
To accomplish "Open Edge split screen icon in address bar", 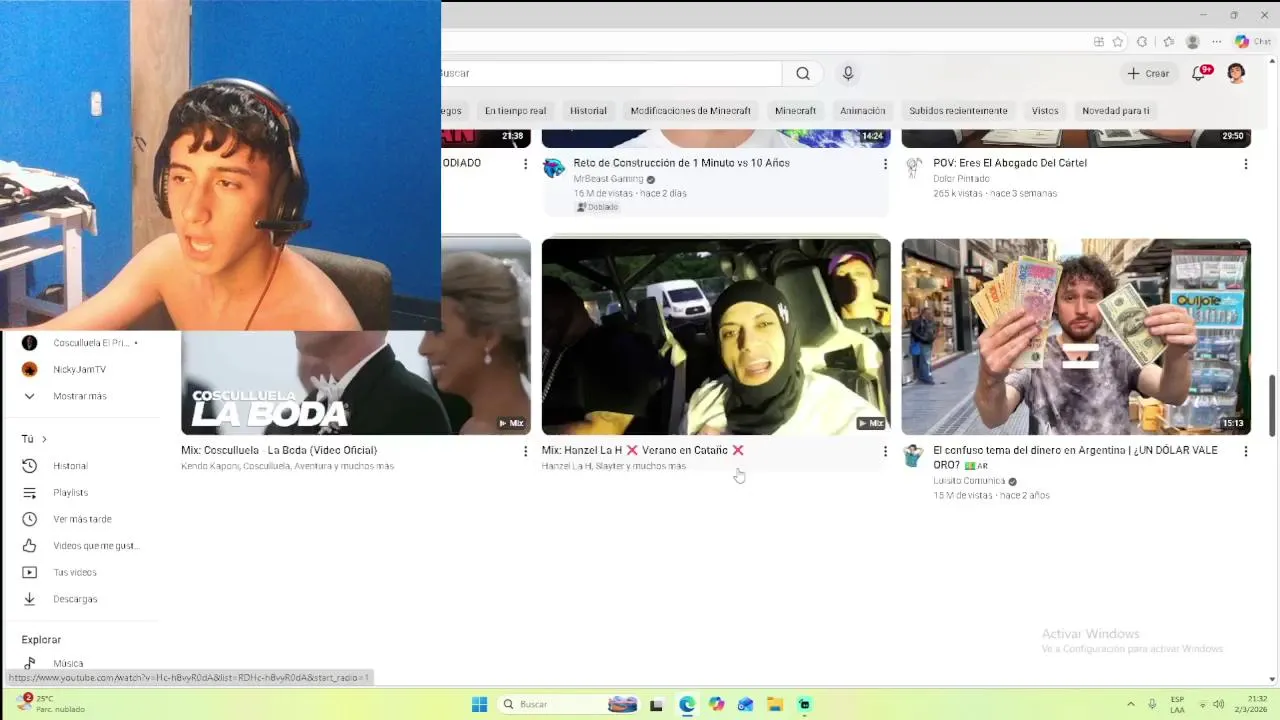I will (1099, 42).
